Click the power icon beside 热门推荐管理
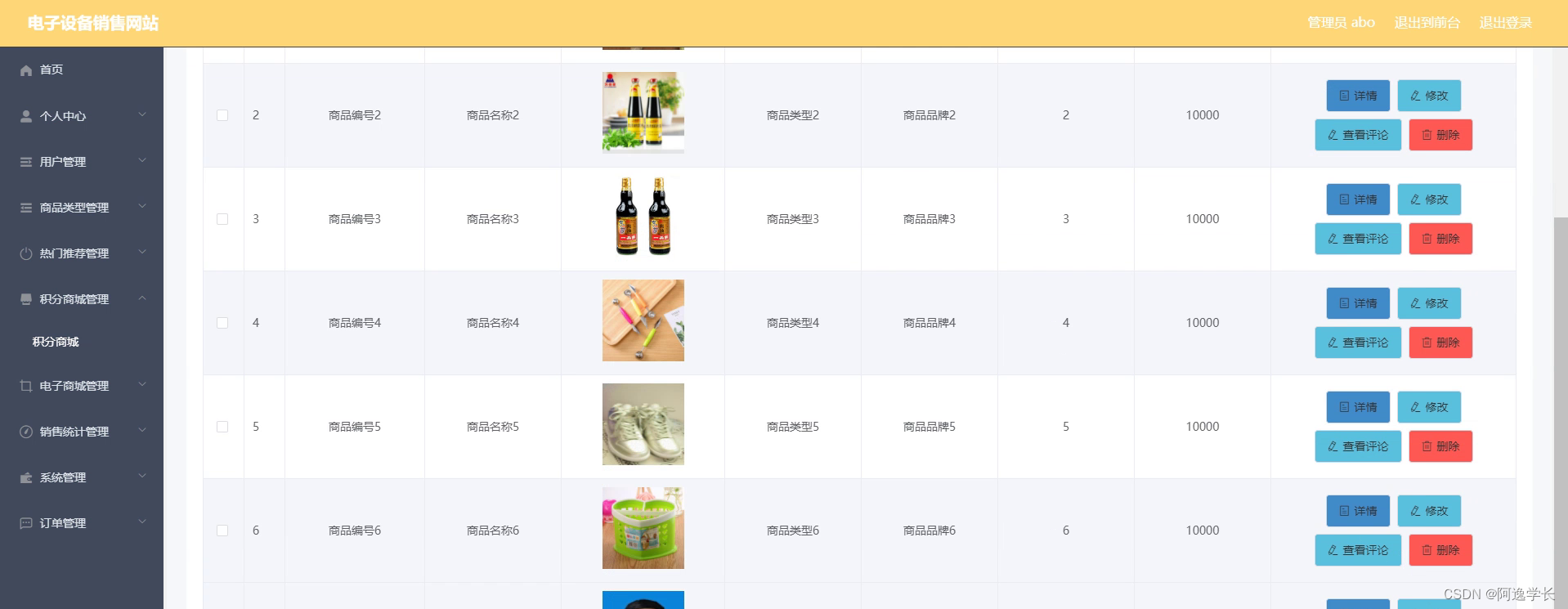The image size is (1568, 609). [26, 253]
